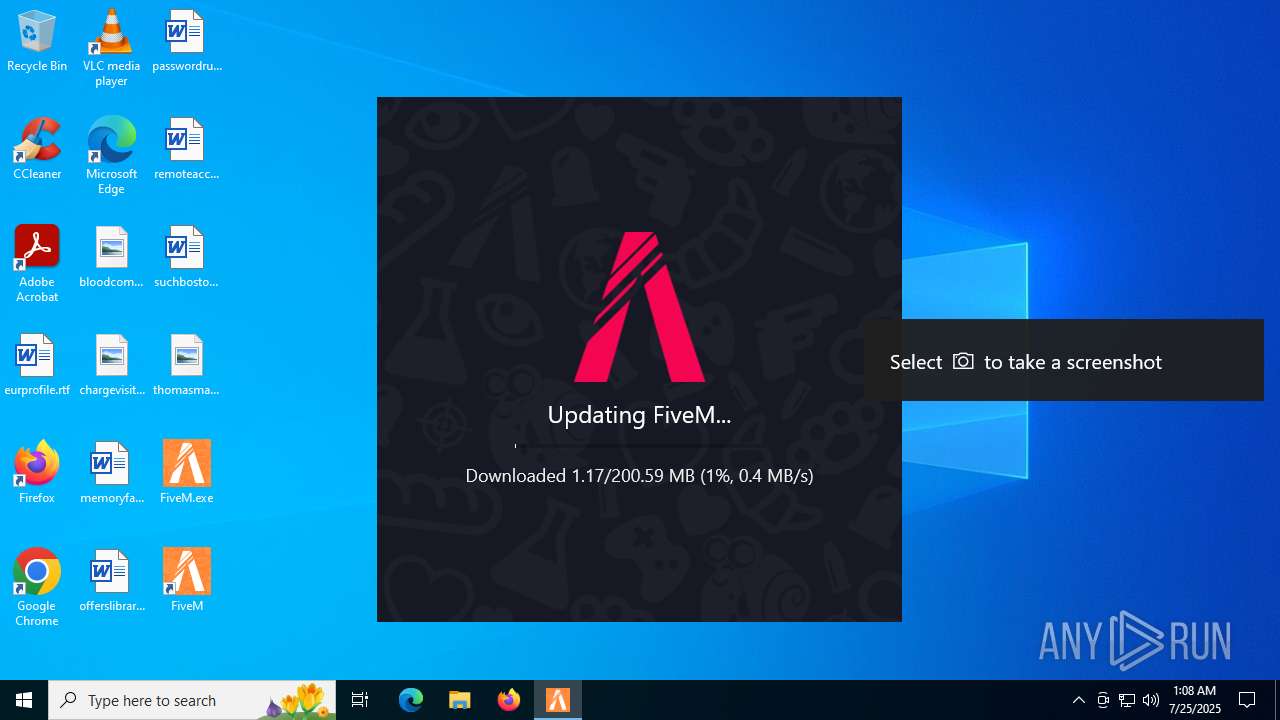Open the Action Center notifications

[1247, 700]
